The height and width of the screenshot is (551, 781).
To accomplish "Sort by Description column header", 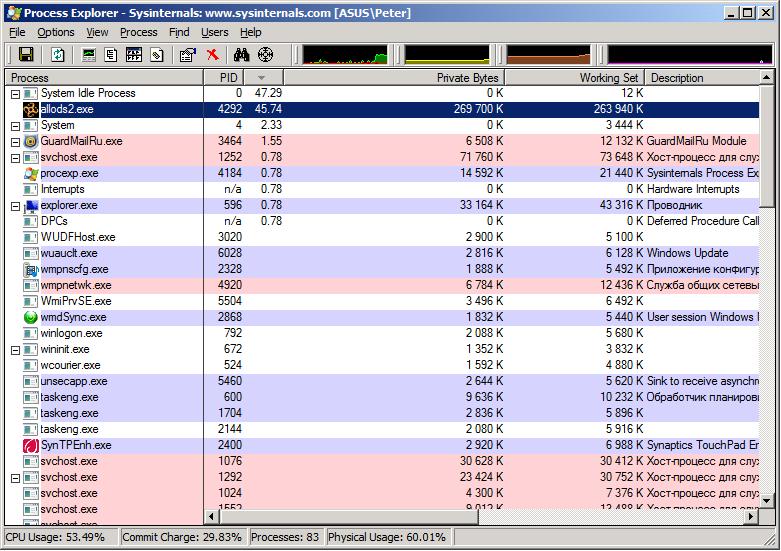I will pyautogui.click(x=702, y=78).
